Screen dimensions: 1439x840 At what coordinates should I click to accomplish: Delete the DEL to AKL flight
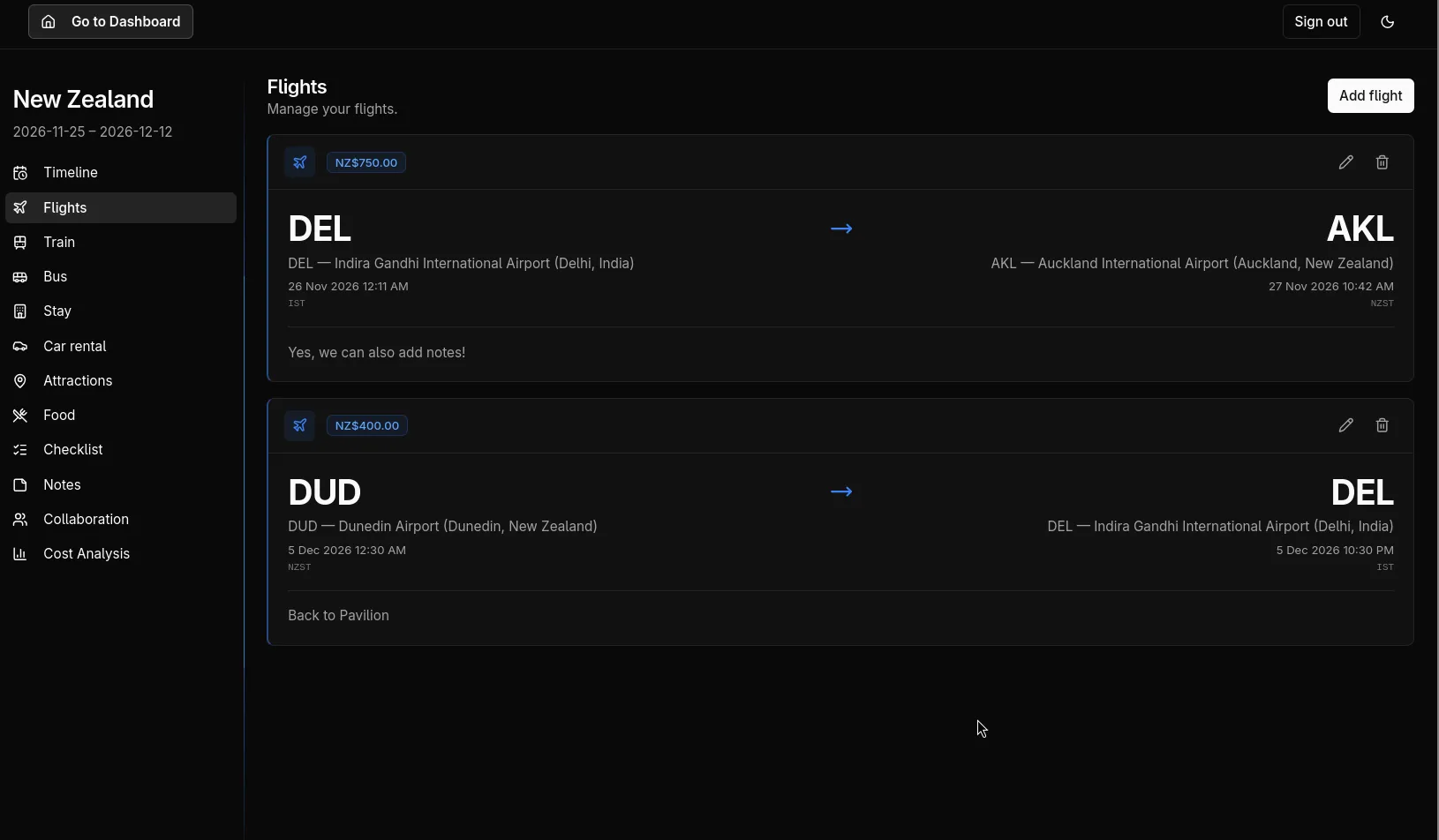tap(1382, 162)
